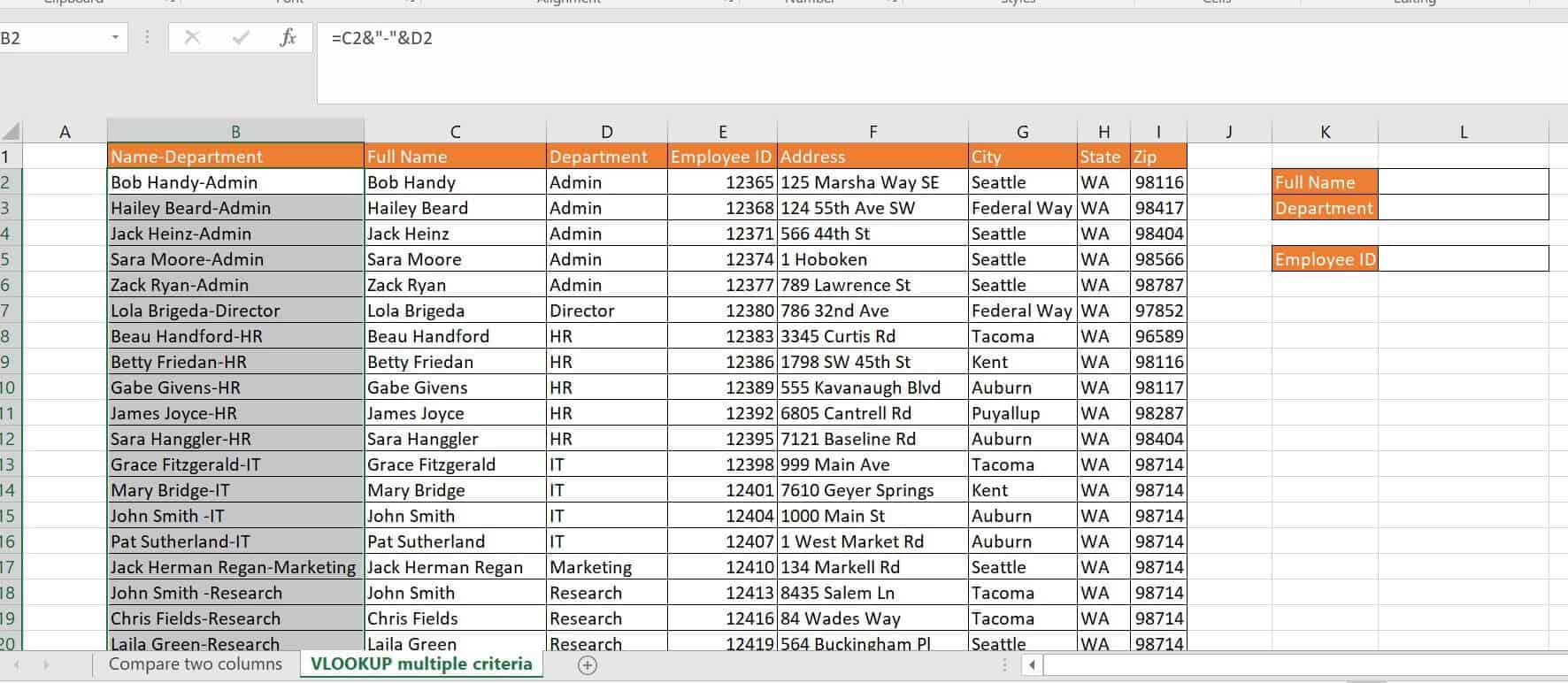Viewport: 1568px width, 683px height.
Task: Select address cell 1 West Market Rd
Action: pyautogui.click(x=872, y=541)
